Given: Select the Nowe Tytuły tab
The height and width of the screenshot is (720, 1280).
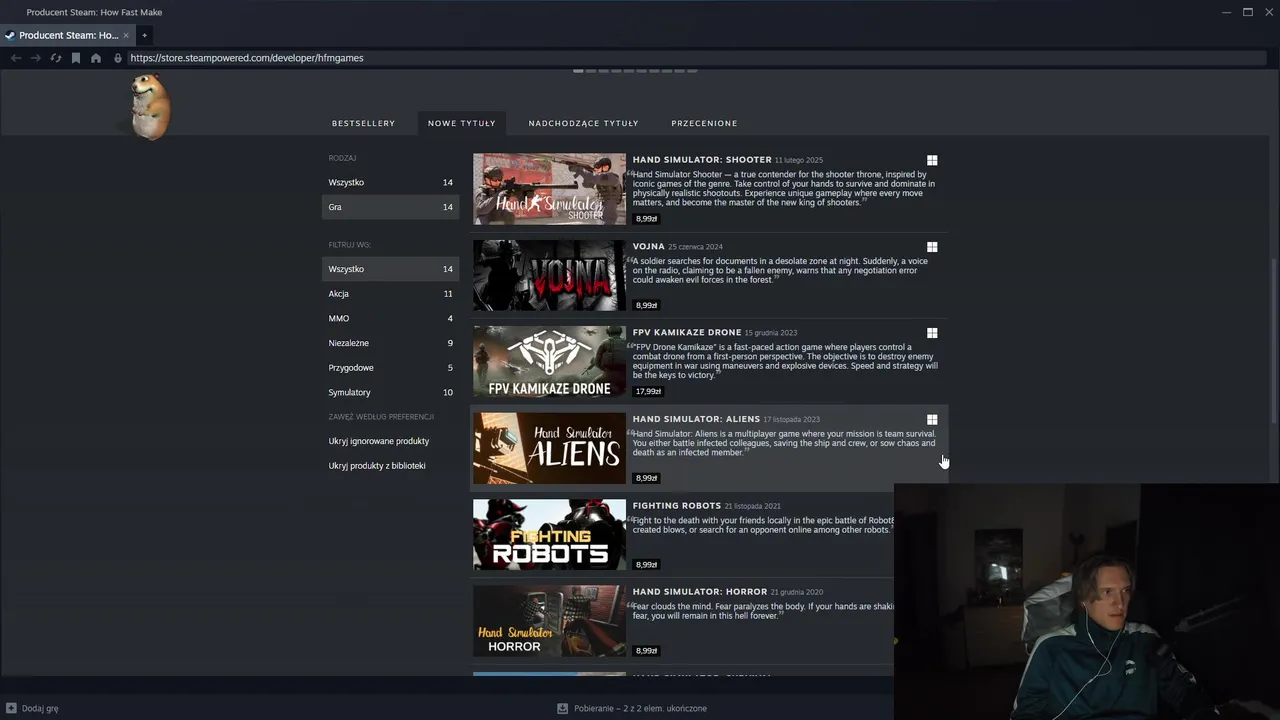Looking at the screenshot, I should coord(462,123).
